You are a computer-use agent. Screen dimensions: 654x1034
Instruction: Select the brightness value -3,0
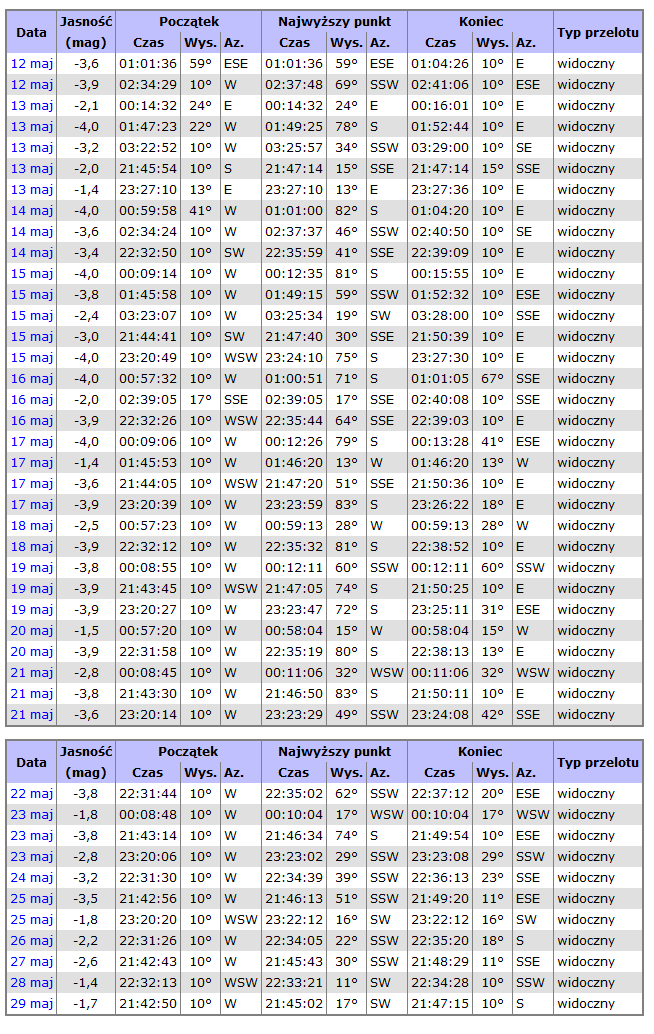coord(86,337)
